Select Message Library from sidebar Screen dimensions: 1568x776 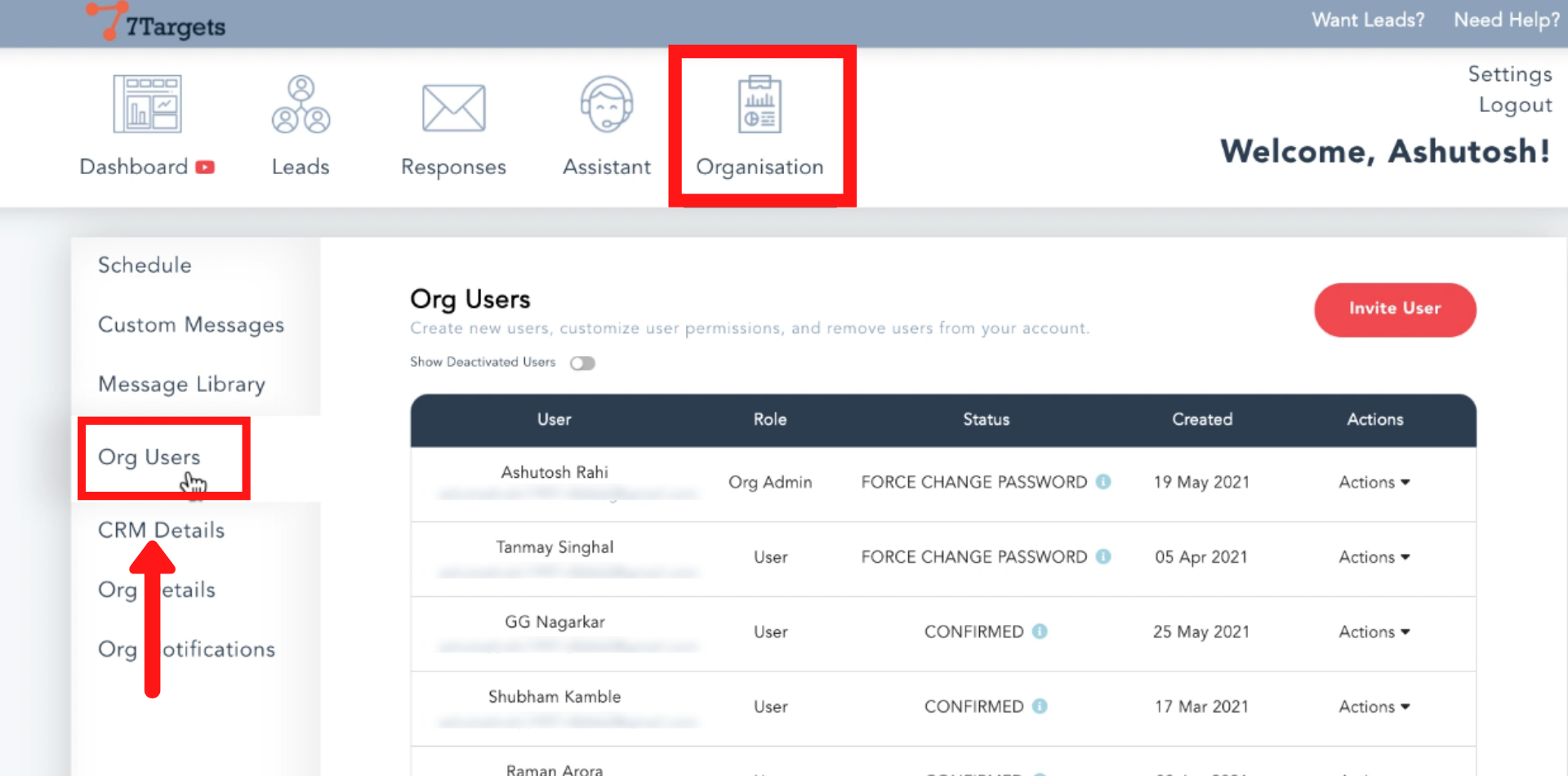click(181, 385)
